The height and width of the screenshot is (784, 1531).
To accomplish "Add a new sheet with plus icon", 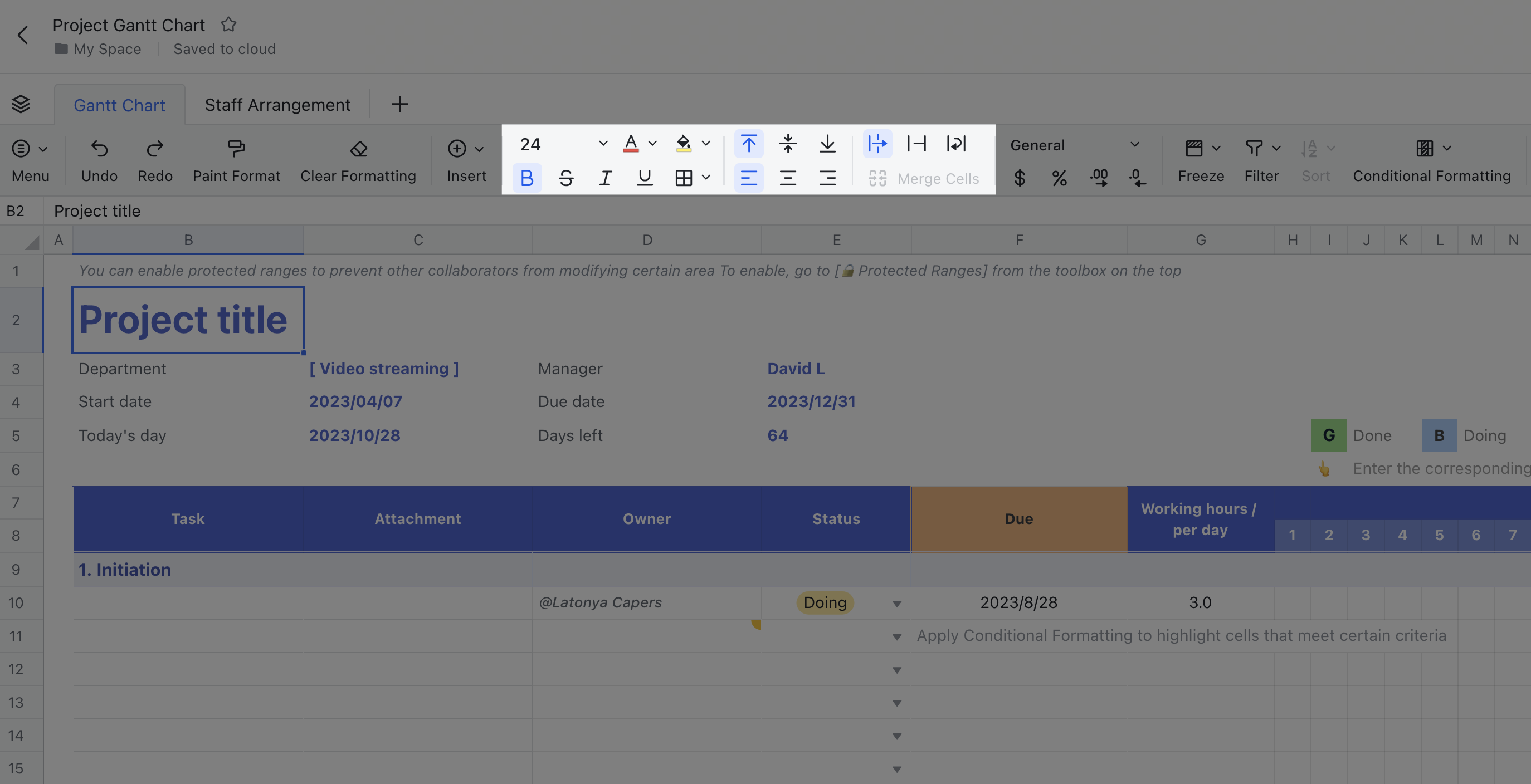I will pos(399,104).
